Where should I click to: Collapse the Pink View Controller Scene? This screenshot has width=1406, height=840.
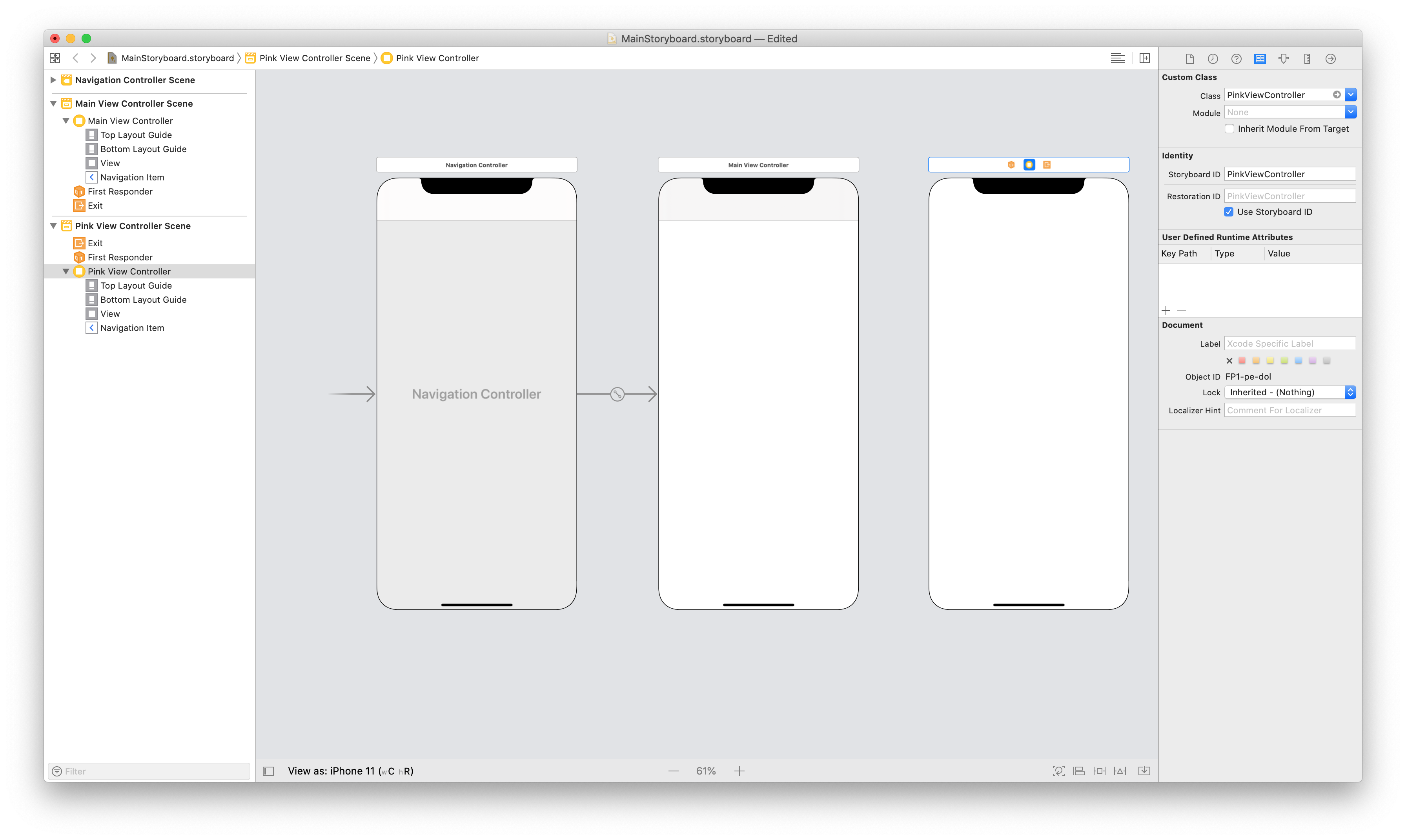[53, 225]
